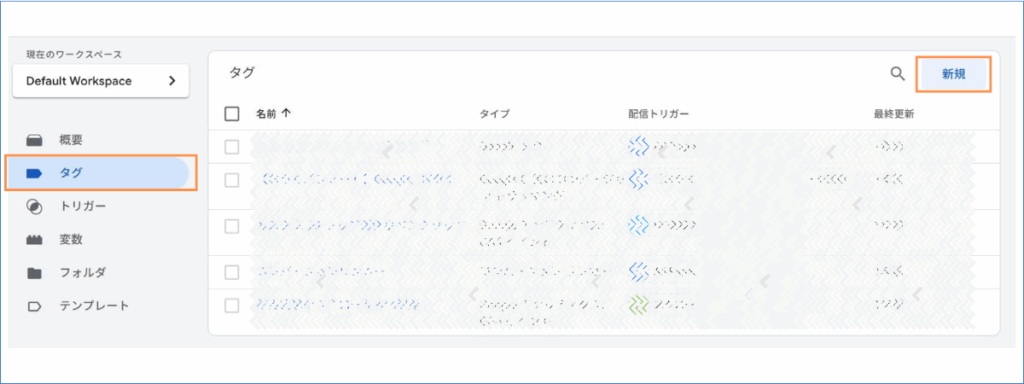Check the third tag row checkbox
Viewport: 1024px width, 384px height.
click(232, 226)
